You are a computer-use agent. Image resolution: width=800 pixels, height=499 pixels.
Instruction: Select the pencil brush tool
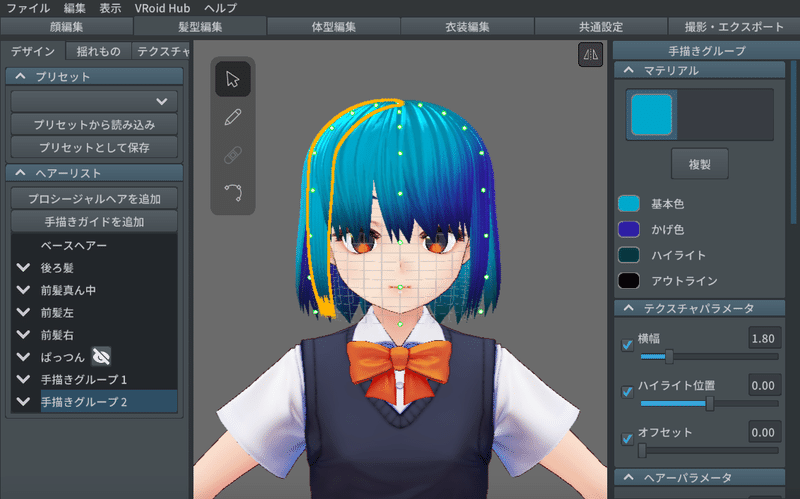pos(233,117)
